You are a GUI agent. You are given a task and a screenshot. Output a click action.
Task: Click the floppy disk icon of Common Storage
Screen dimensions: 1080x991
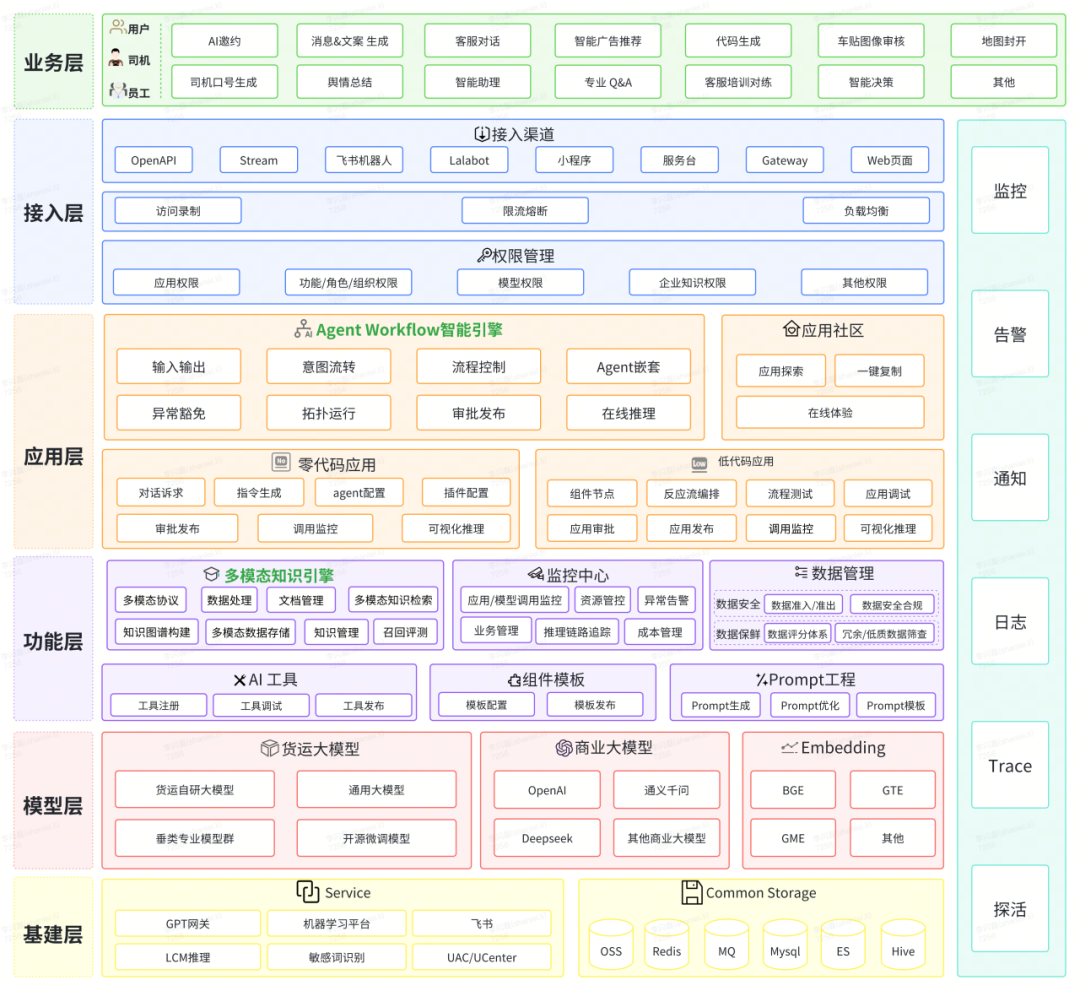coord(692,892)
